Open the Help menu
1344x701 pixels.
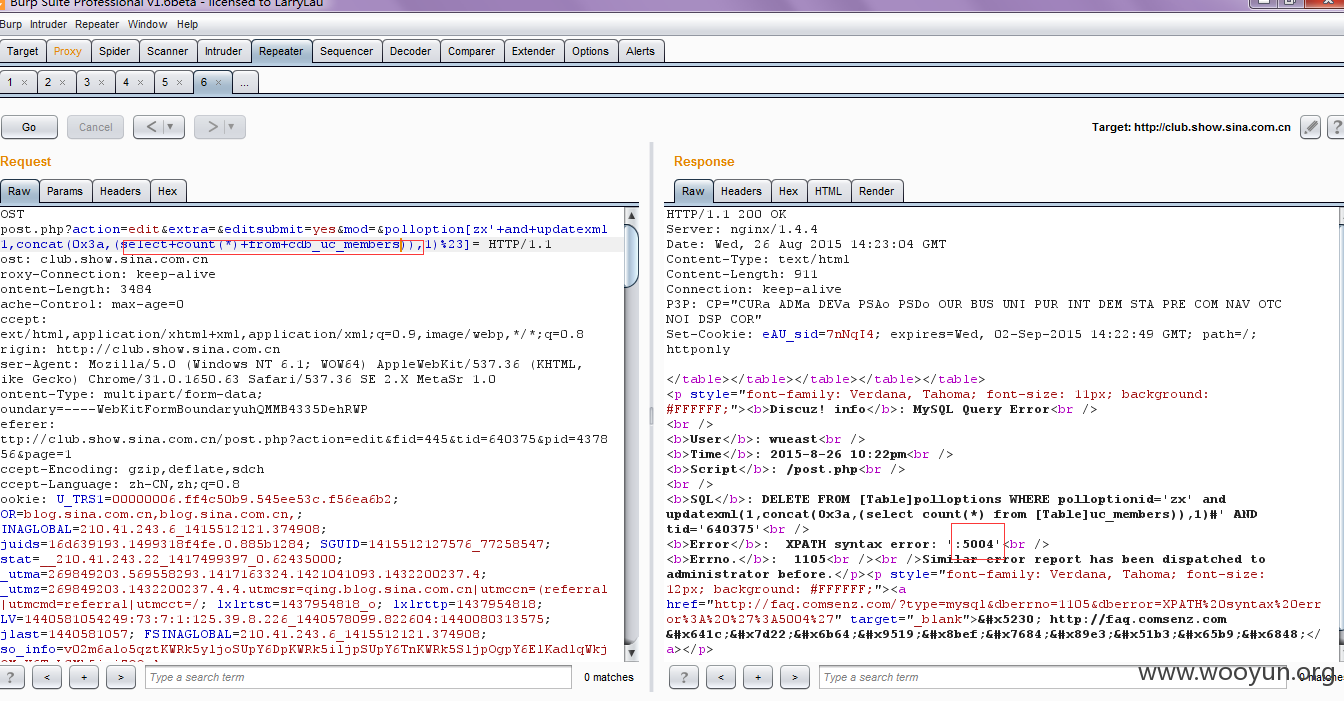tap(187, 24)
